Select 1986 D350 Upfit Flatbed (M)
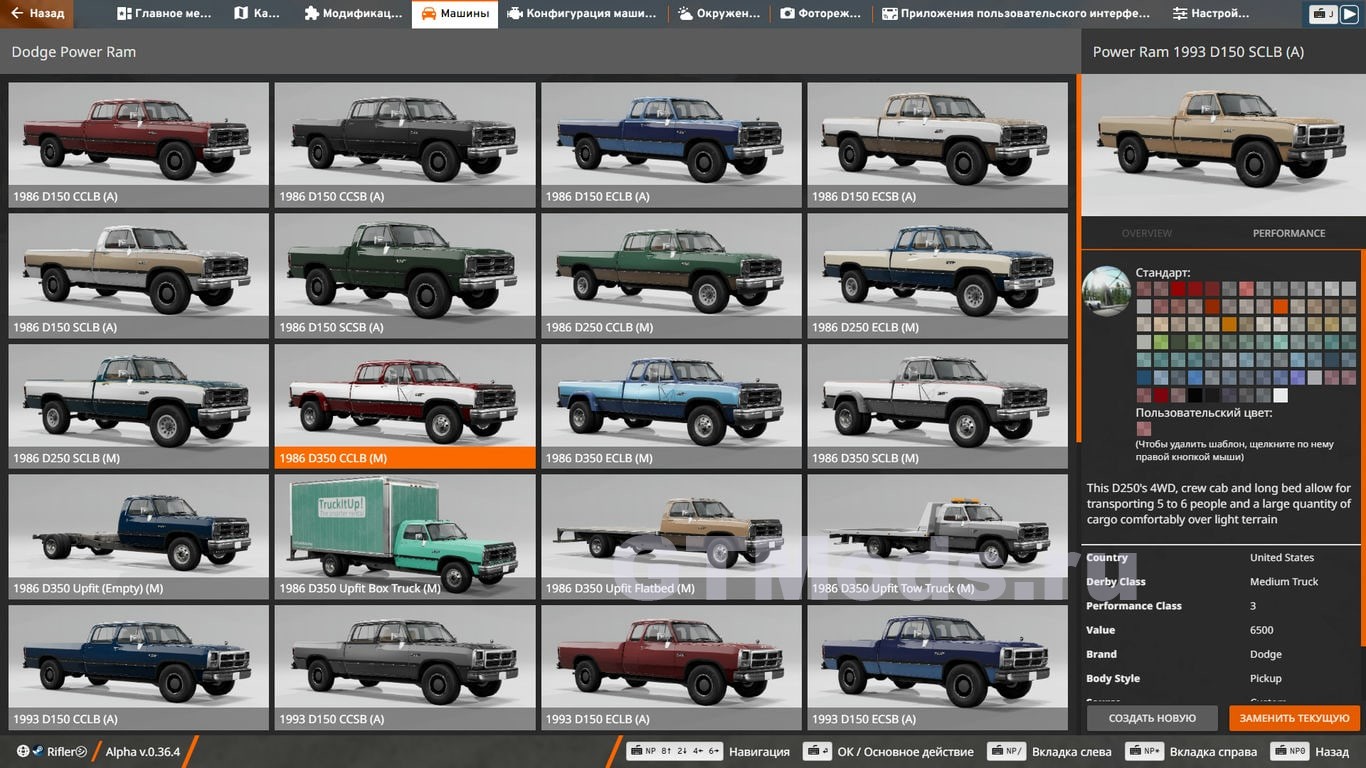Image resolution: width=1366 pixels, height=768 pixels. (671, 537)
